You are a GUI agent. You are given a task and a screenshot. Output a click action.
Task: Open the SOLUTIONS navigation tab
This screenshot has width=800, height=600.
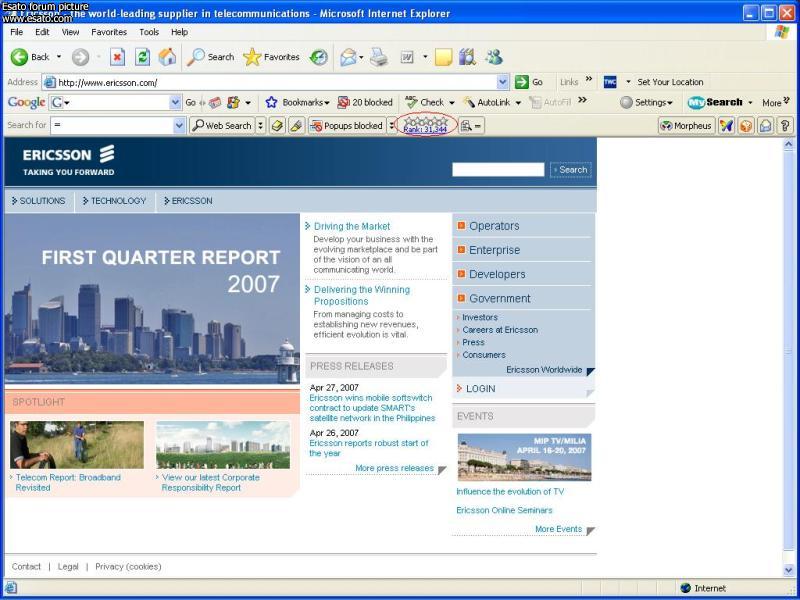tap(39, 201)
